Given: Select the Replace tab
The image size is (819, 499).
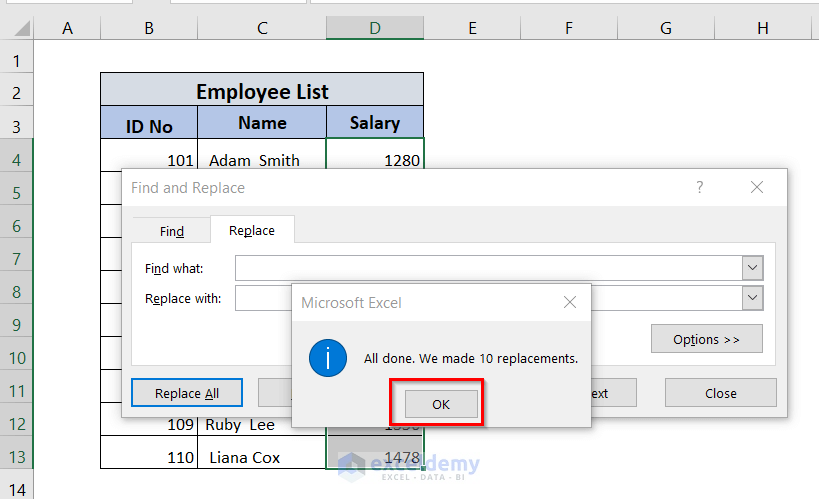Looking at the screenshot, I should (x=252, y=230).
